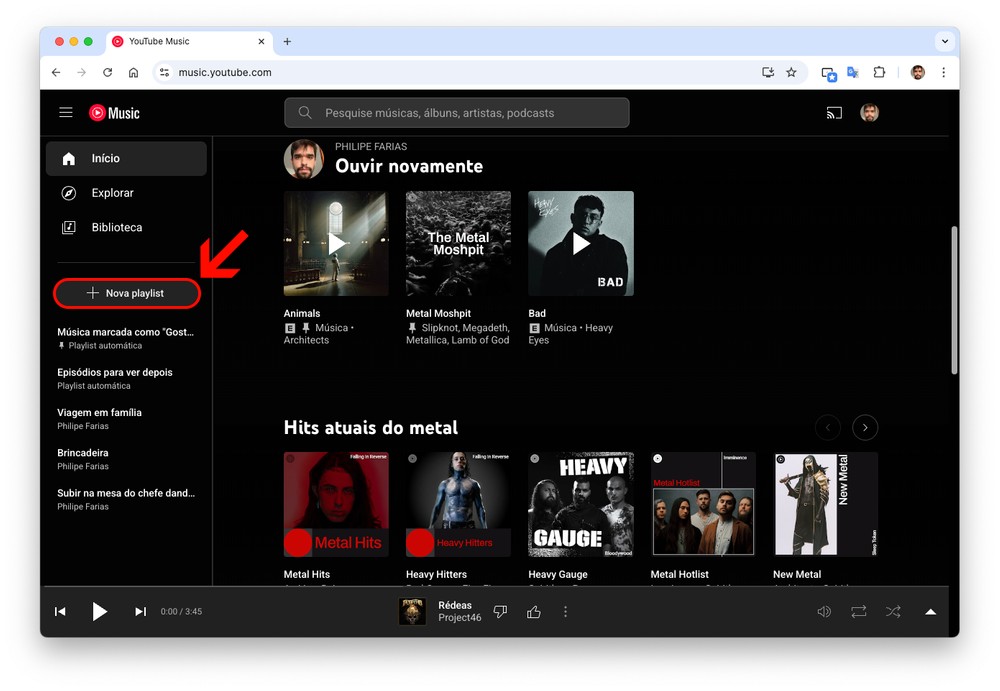Image resolution: width=1000 pixels, height=691 pixels.
Task: Go to the Biblioteca section
Action: 116,228
